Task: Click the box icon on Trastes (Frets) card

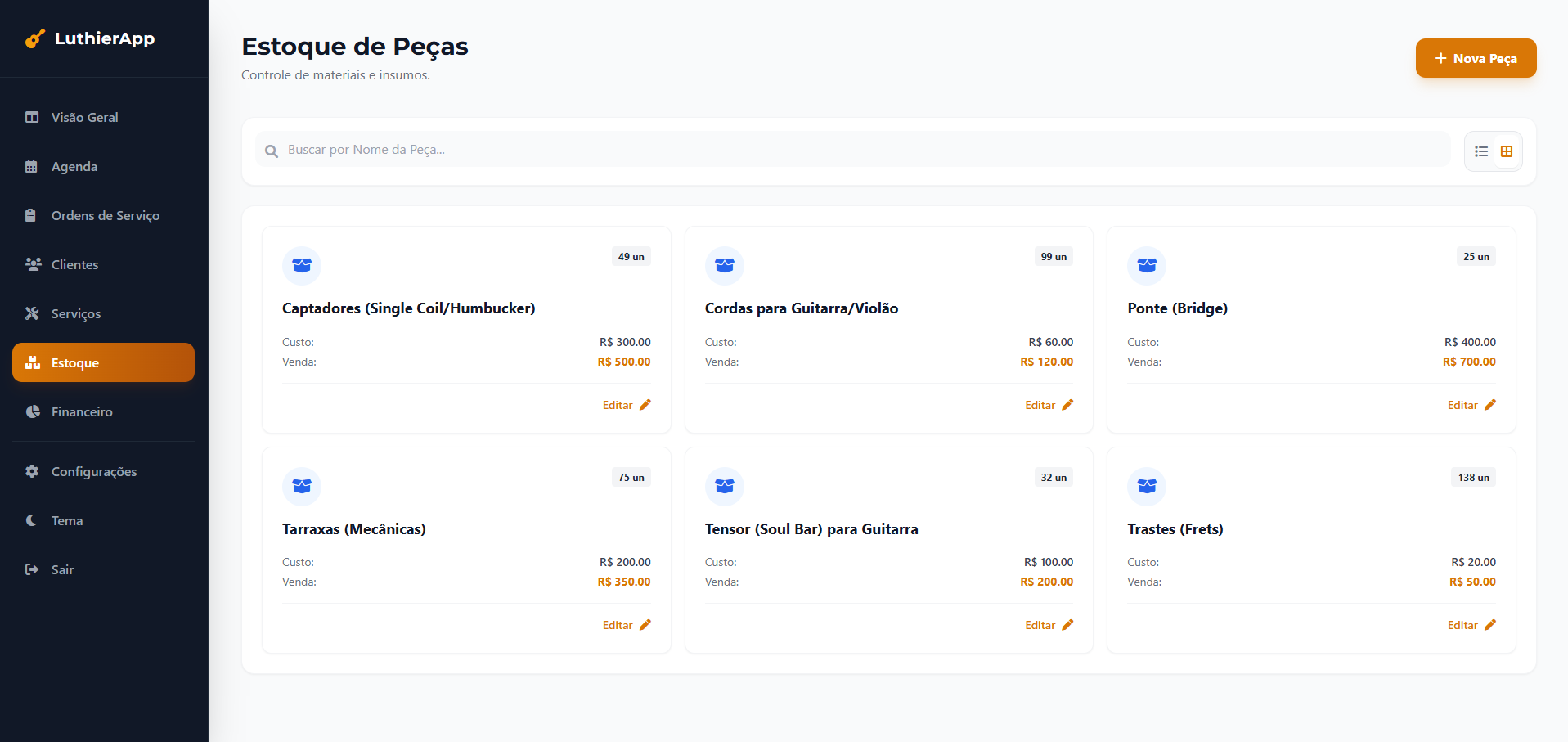Action: coord(1146,486)
